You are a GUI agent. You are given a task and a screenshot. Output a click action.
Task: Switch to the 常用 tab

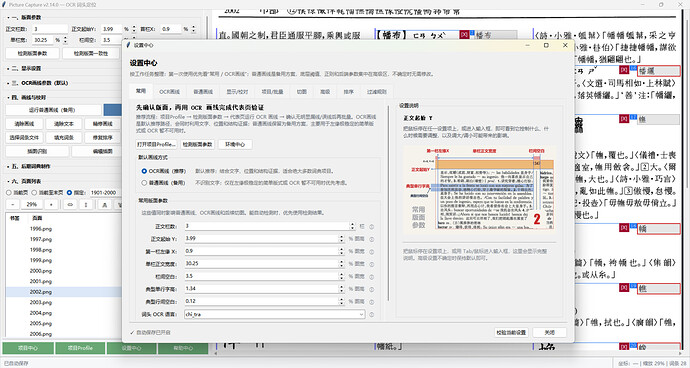(x=141, y=91)
